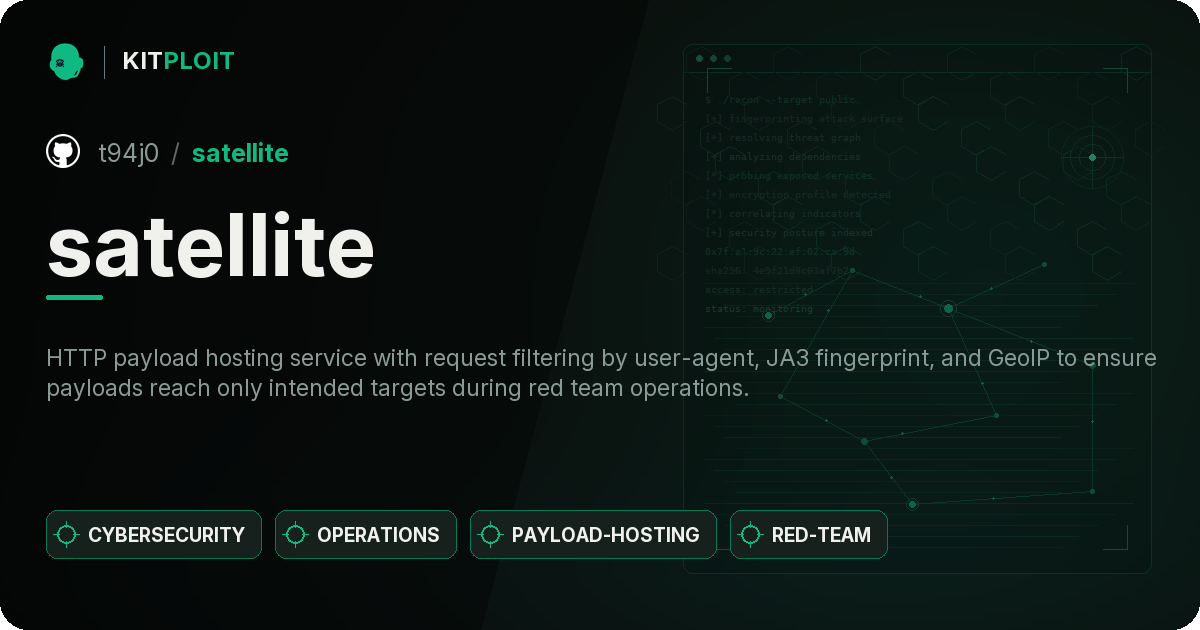Select the OPERATIONS tag

pyautogui.click(x=366, y=535)
